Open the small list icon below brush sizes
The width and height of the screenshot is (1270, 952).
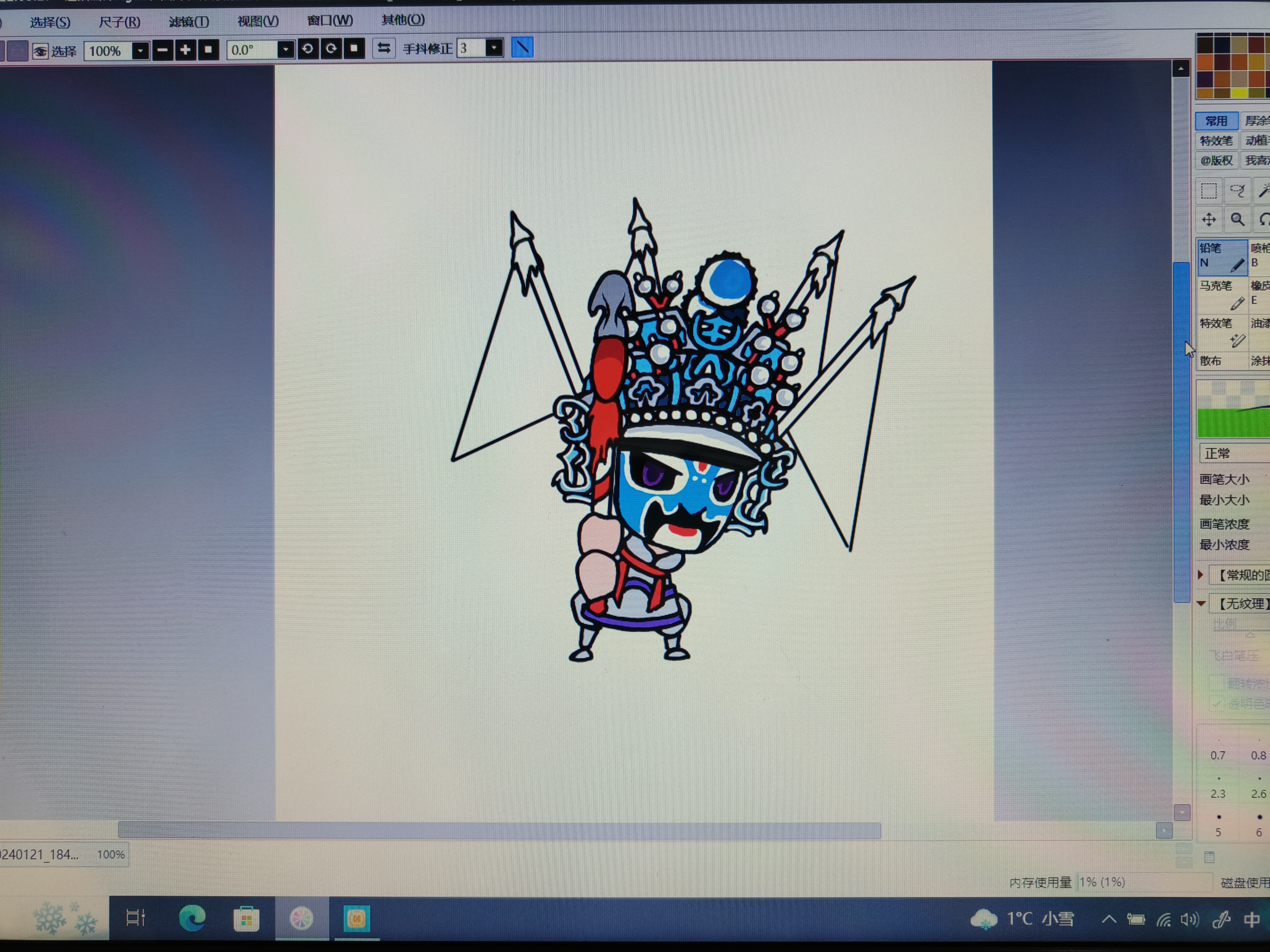(1209, 857)
